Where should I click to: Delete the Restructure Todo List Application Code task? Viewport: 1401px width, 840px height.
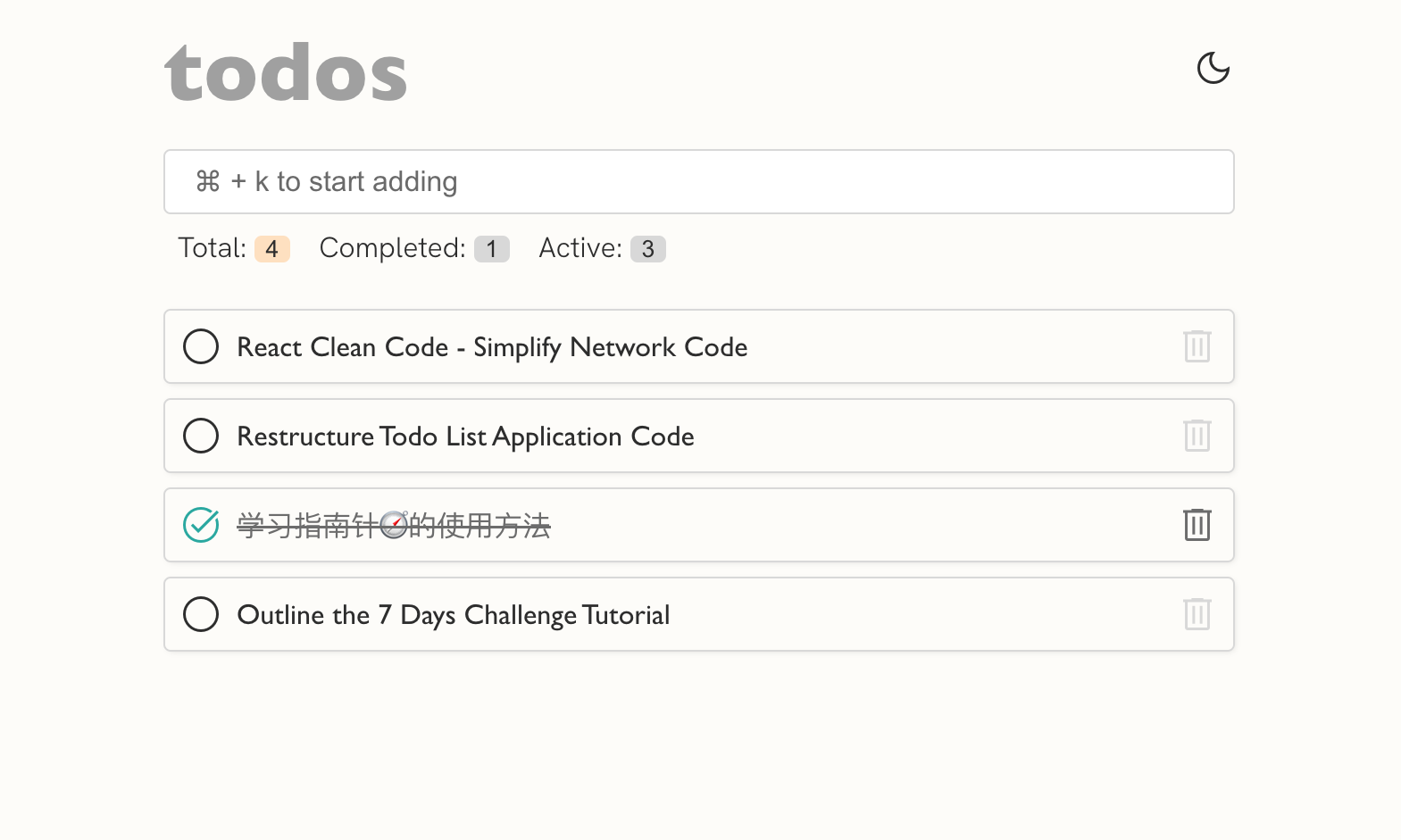point(1197,436)
